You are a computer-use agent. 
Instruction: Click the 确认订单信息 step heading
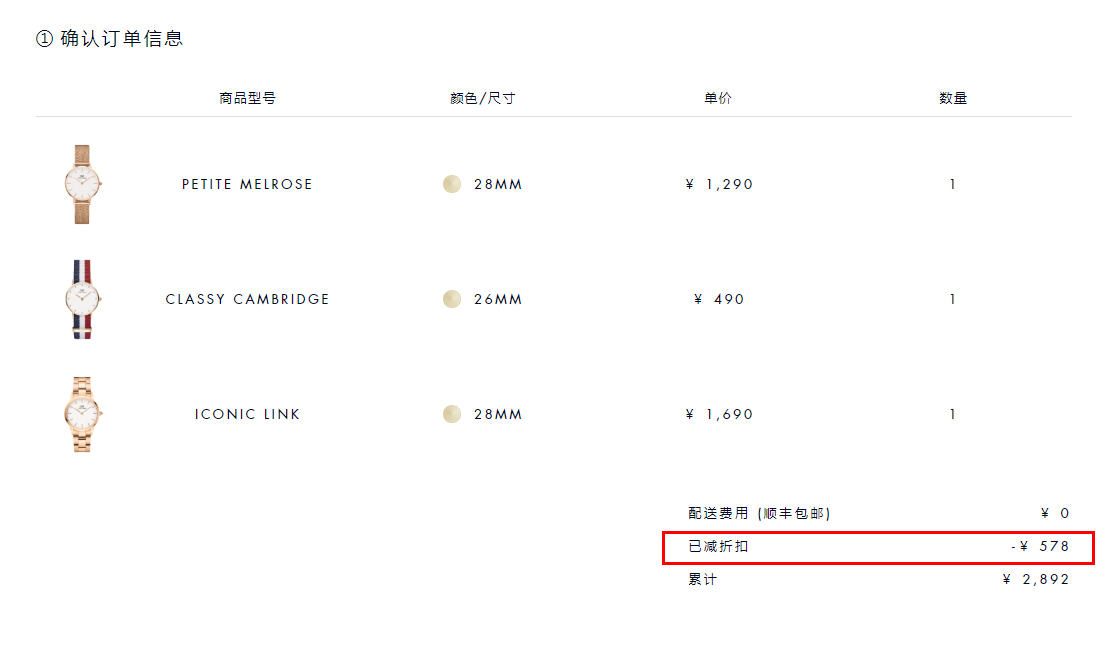[110, 39]
